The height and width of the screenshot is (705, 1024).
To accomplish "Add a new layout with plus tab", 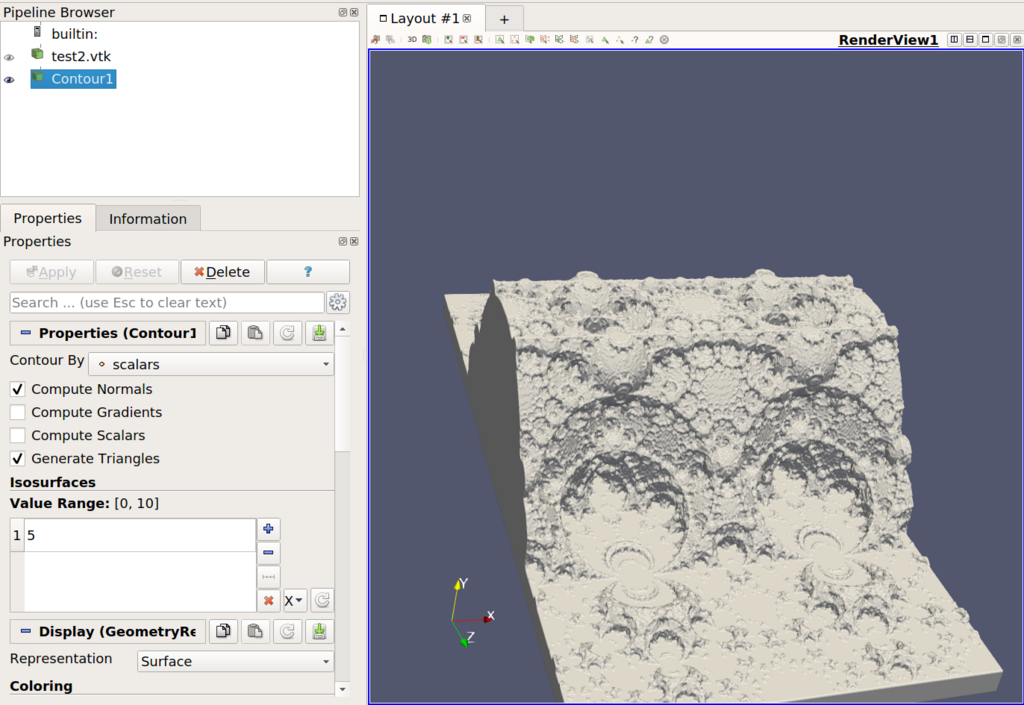I will pos(504,20).
